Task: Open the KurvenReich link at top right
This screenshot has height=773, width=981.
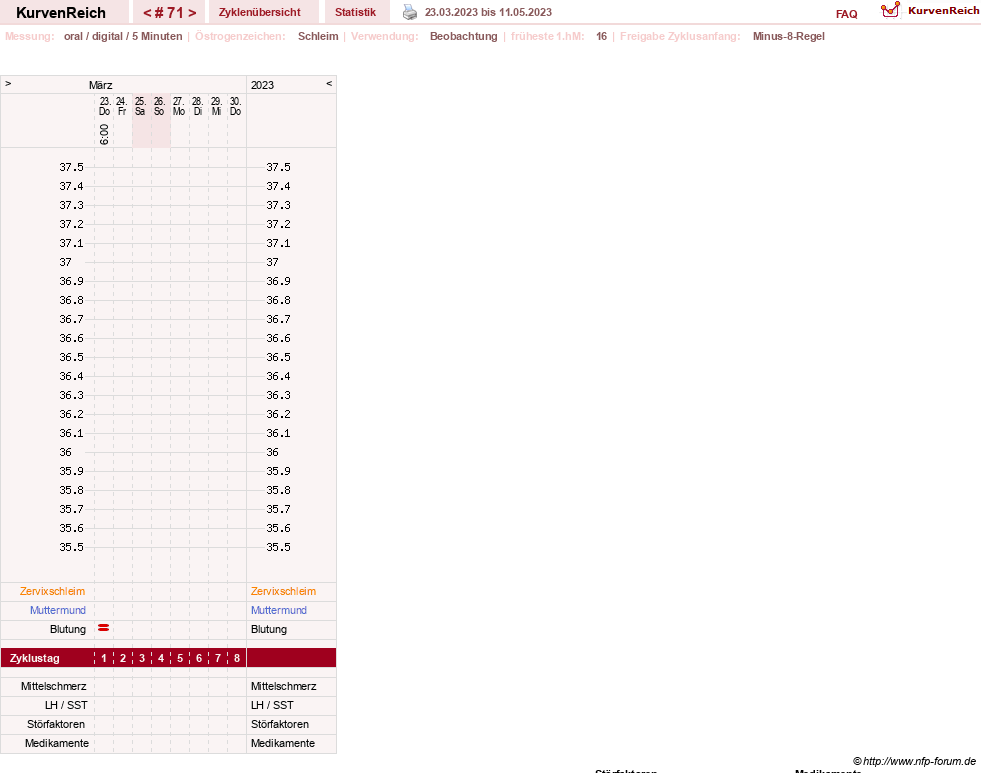Action: [943, 11]
